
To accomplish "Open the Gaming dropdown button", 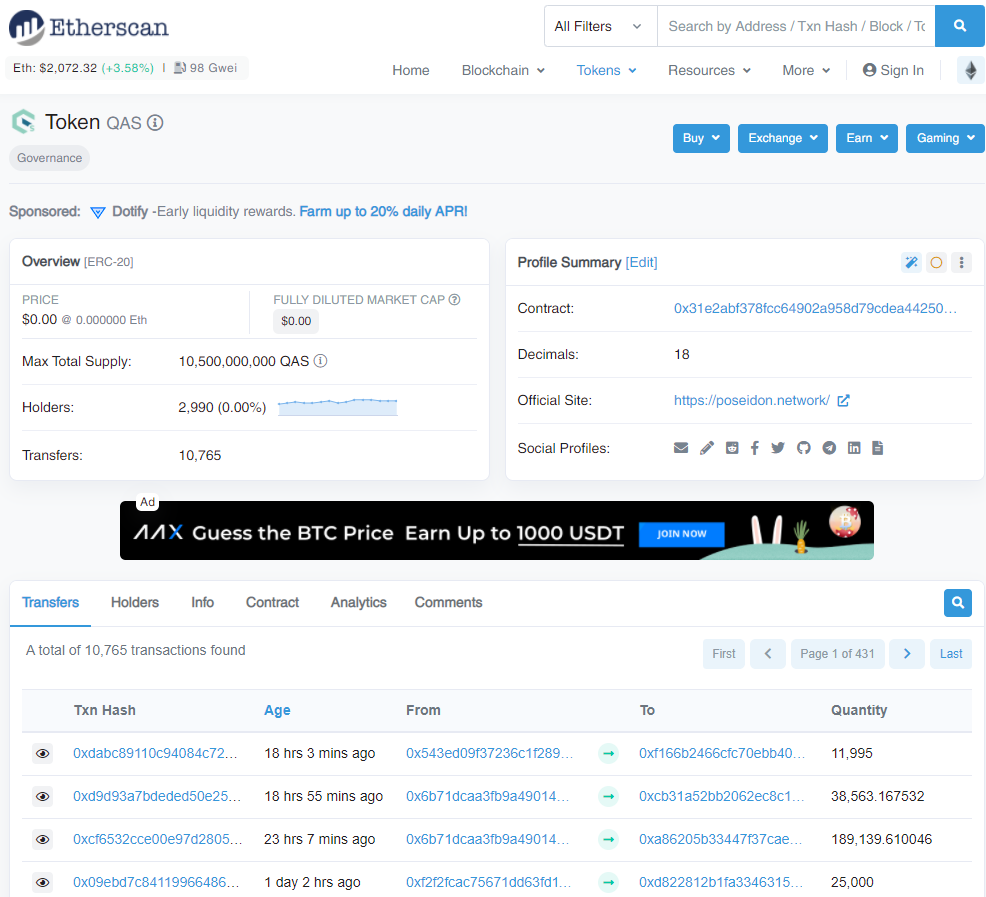I will (x=945, y=138).
